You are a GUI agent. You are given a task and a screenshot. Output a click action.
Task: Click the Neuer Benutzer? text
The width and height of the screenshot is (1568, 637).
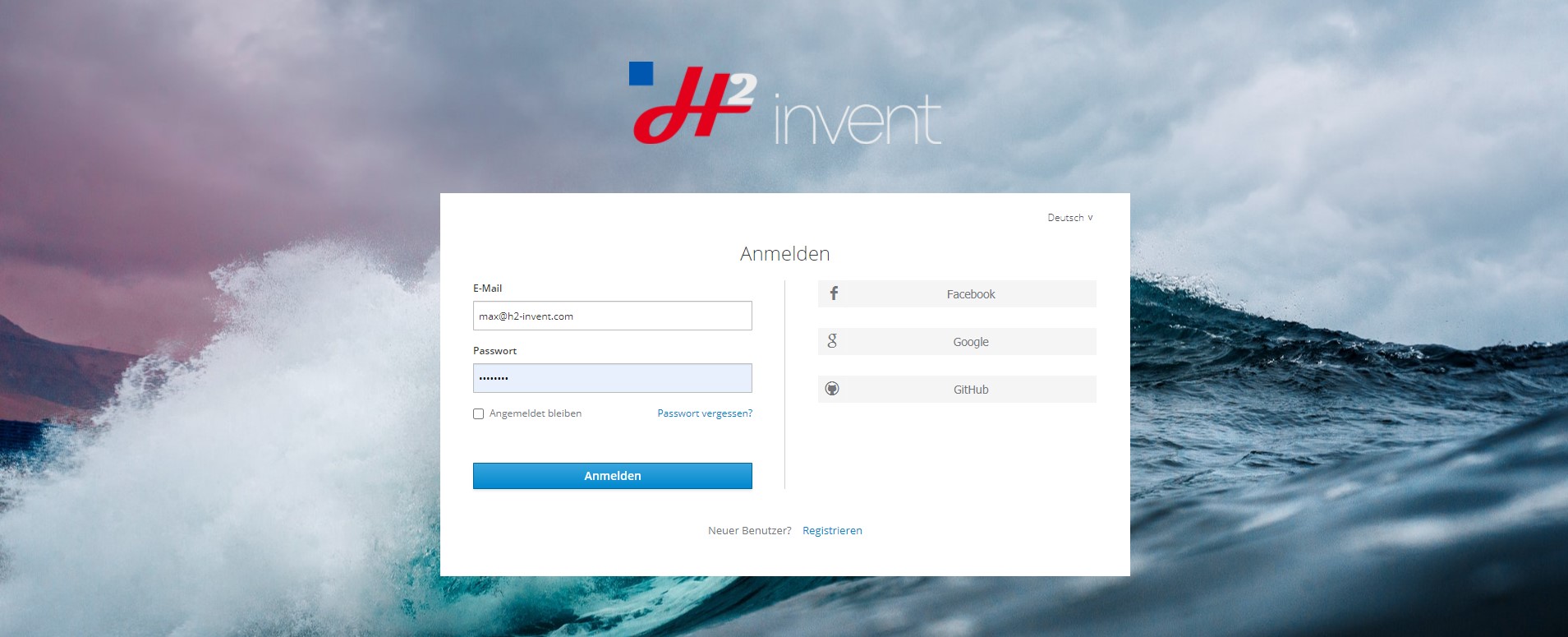click(x=749, y=531)
